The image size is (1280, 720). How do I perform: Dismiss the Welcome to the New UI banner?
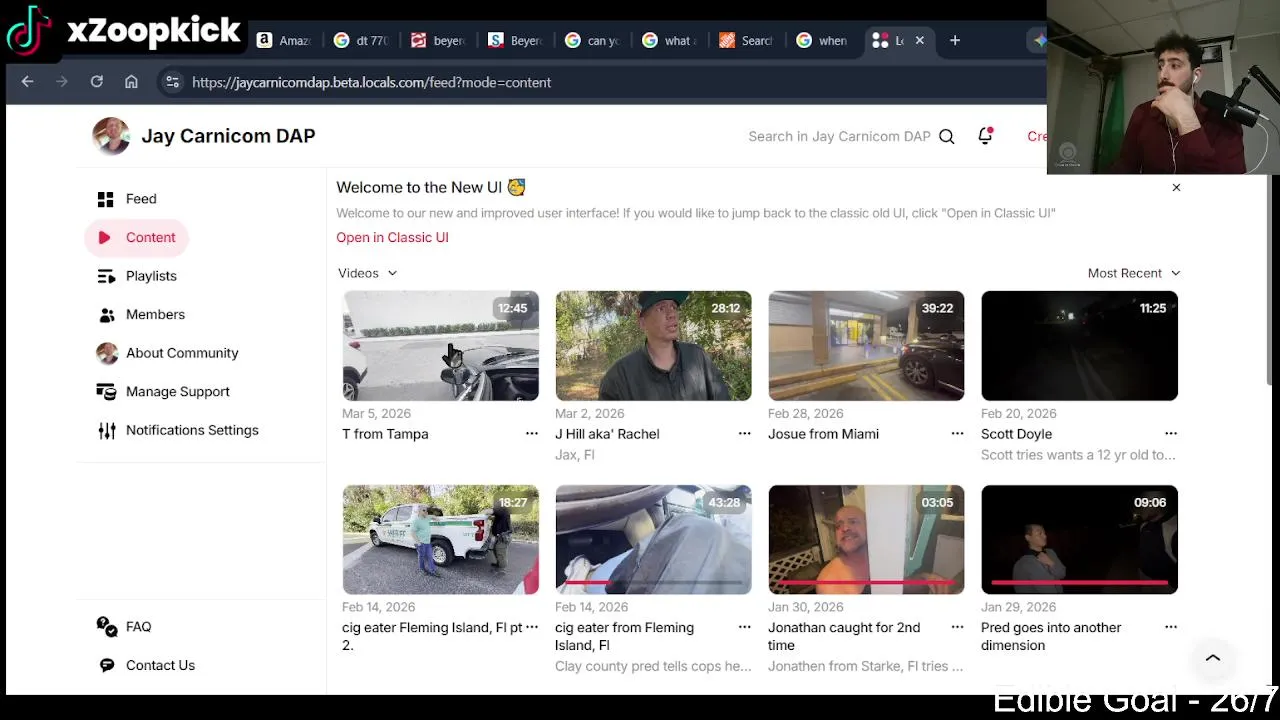coord(1176,187)
